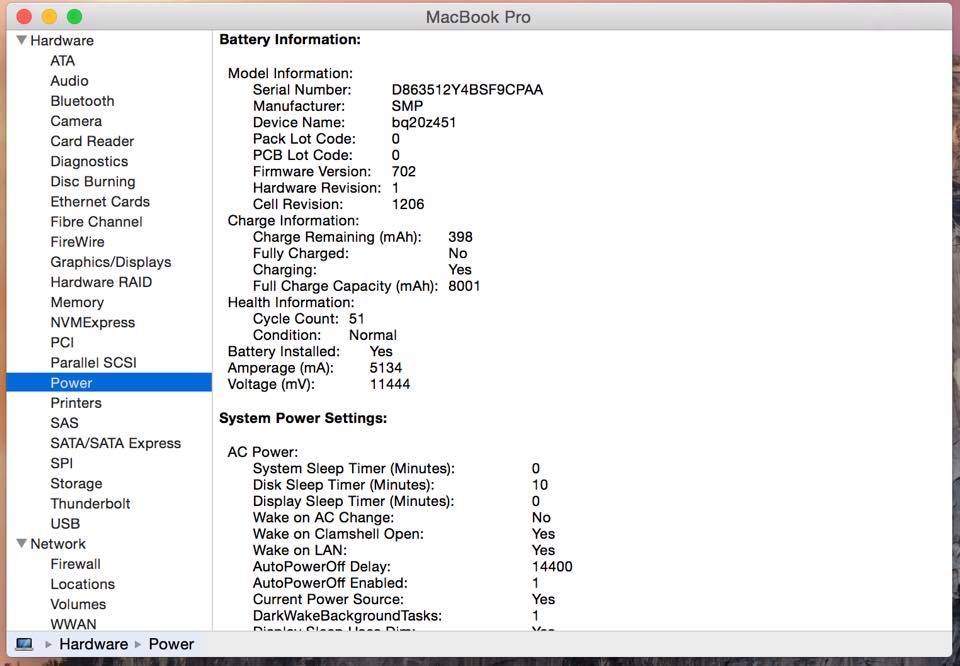Select Storage from the hardware list
960x666 pixels.
76,484
